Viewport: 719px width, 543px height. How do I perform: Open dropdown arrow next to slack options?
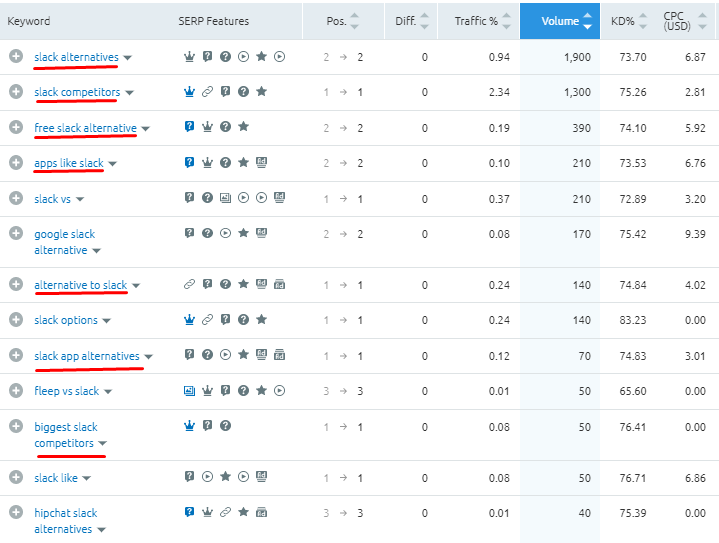click(106, 321)
